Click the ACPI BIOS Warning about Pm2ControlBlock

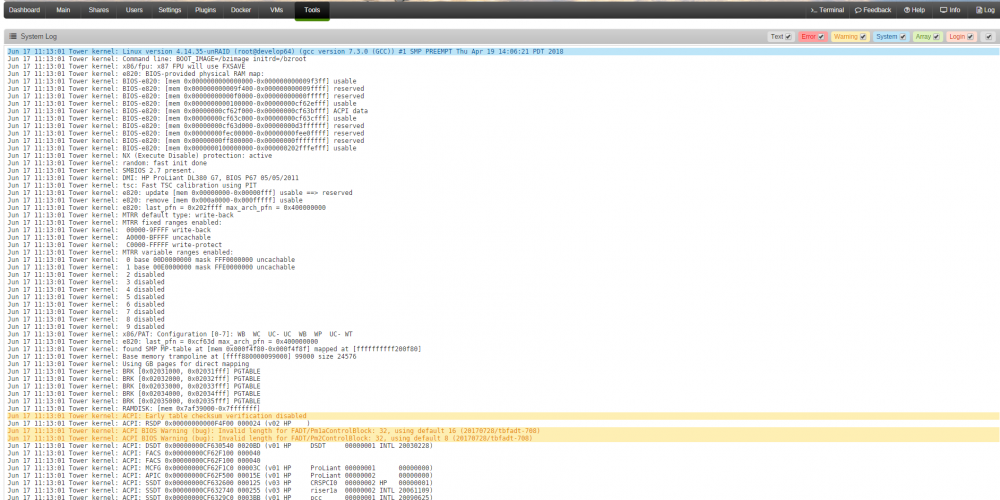point(503,438)
